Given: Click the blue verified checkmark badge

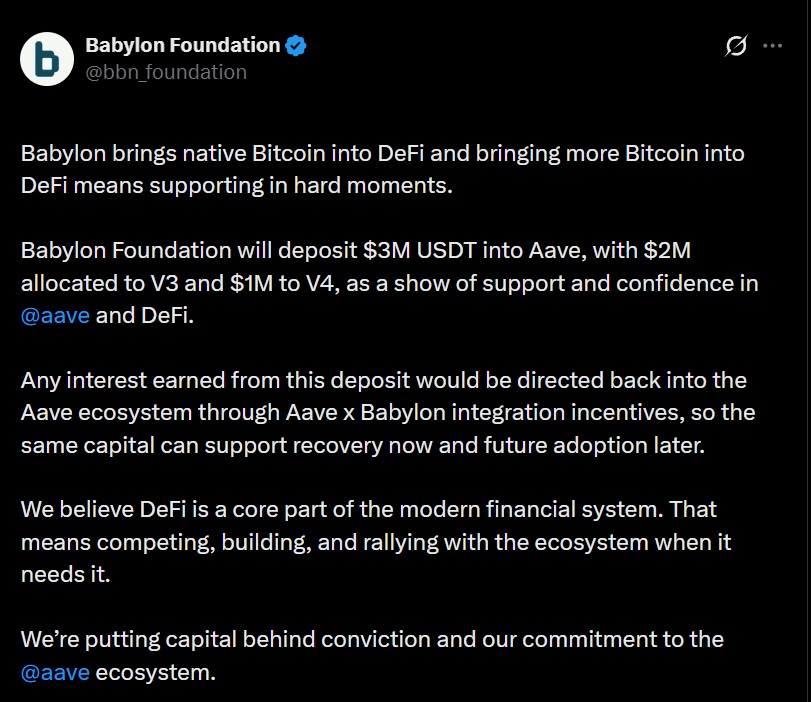Looking at the screenshot, I should pos(297,45).
